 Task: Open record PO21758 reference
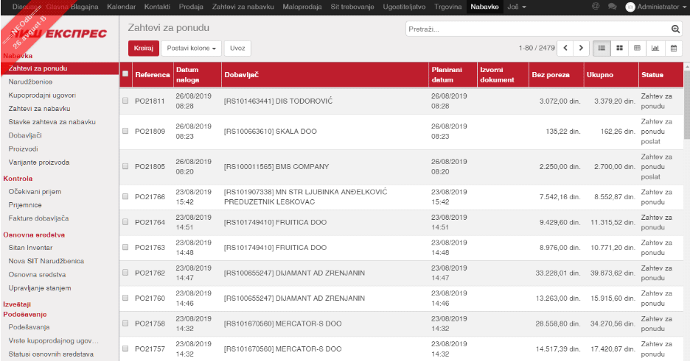tap(150, 323)
